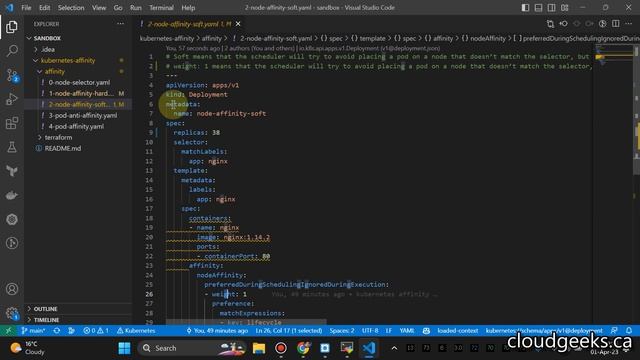Change LF end of line sequence
Screen dimensions: 640x360
point(389,331)
